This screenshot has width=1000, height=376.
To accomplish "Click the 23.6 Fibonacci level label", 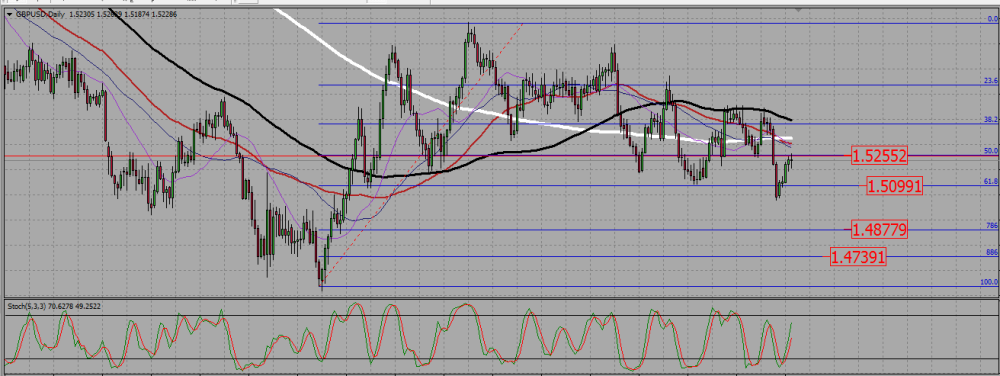I will (x=990, y=81).
